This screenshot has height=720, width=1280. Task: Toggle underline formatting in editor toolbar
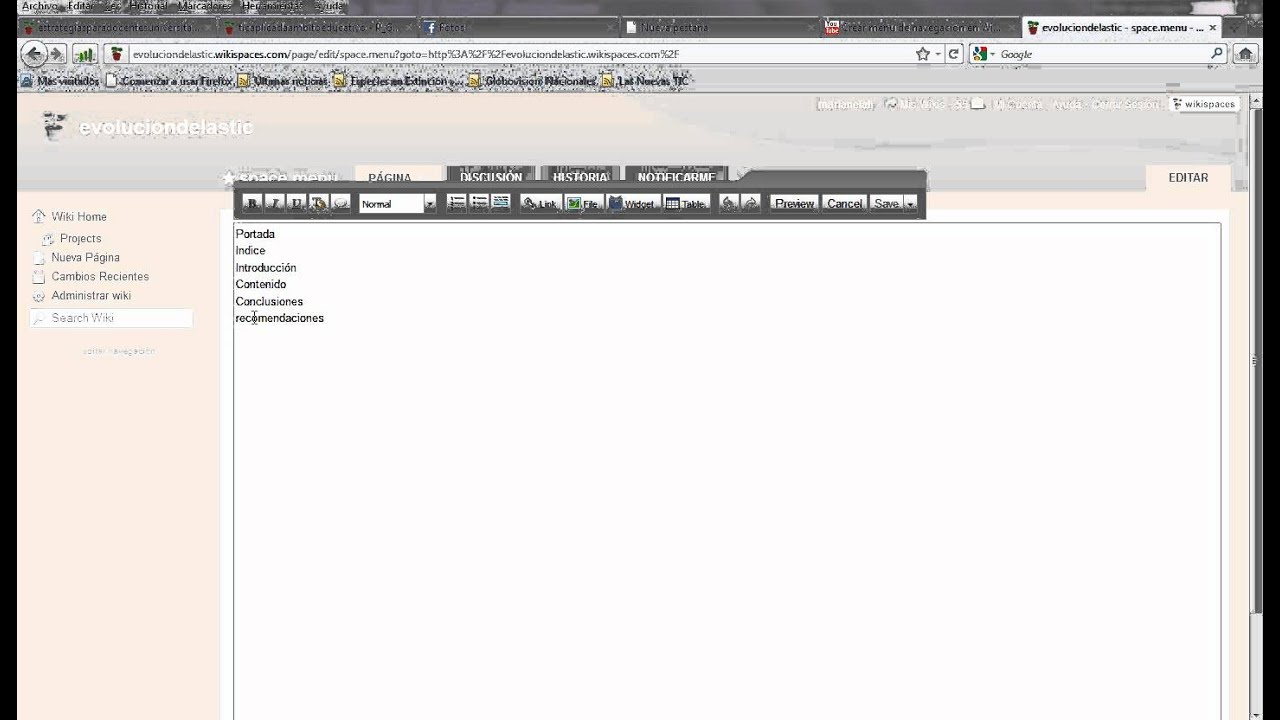(296, 203)
